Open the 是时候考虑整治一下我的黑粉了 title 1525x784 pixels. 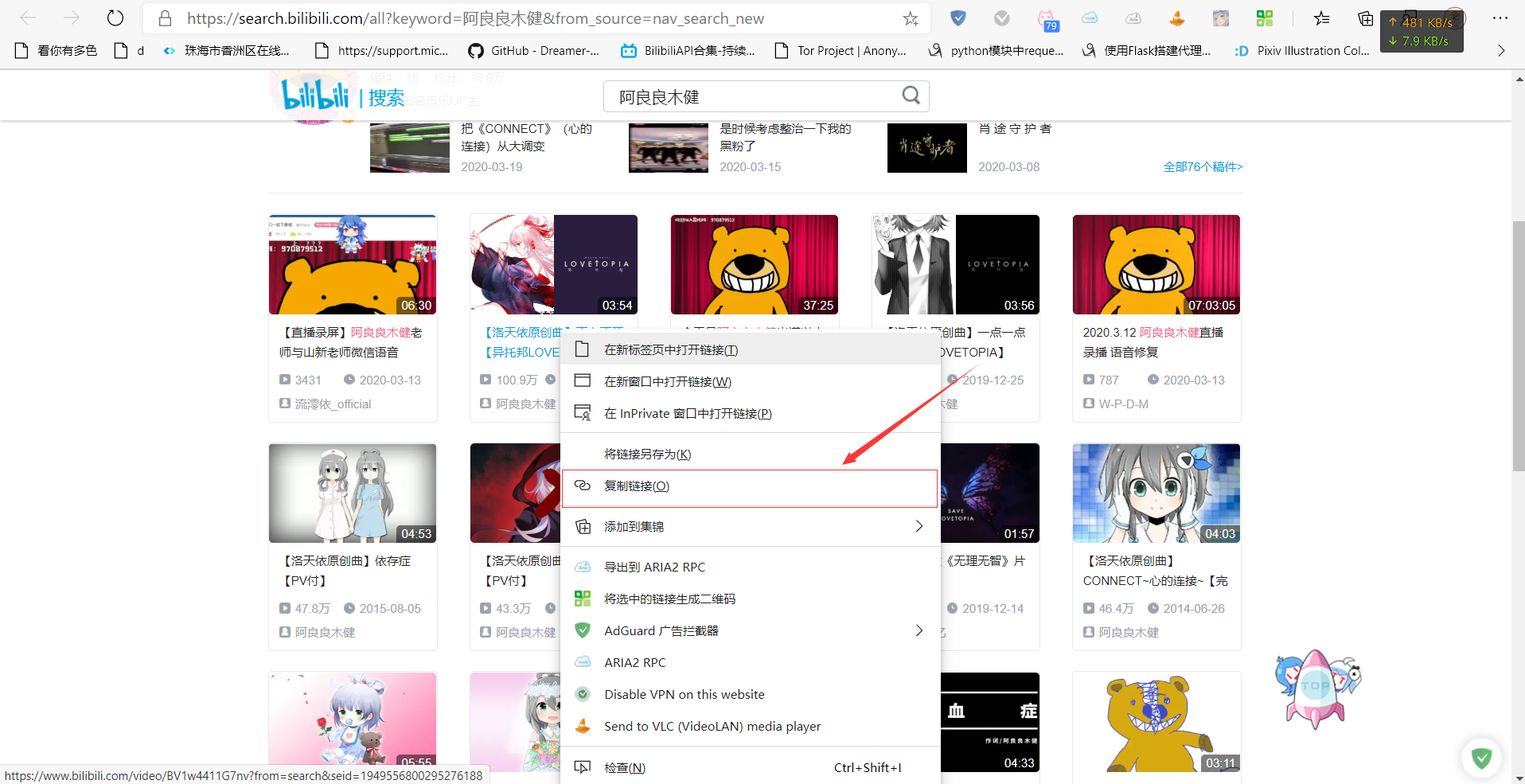click(786, 137)
